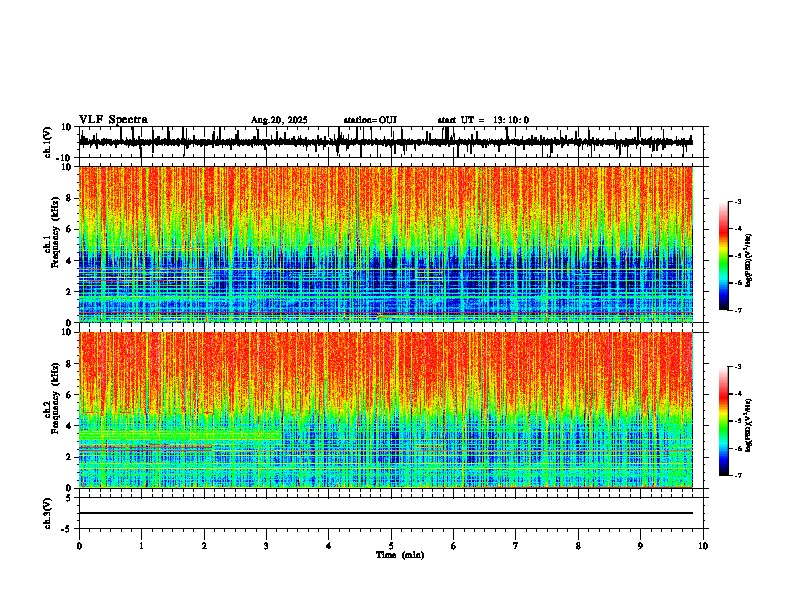Screen dimensions: 792x612
Task: Click the '-7' label on ch.2 colour bar
Action: [x=737, y=475]
